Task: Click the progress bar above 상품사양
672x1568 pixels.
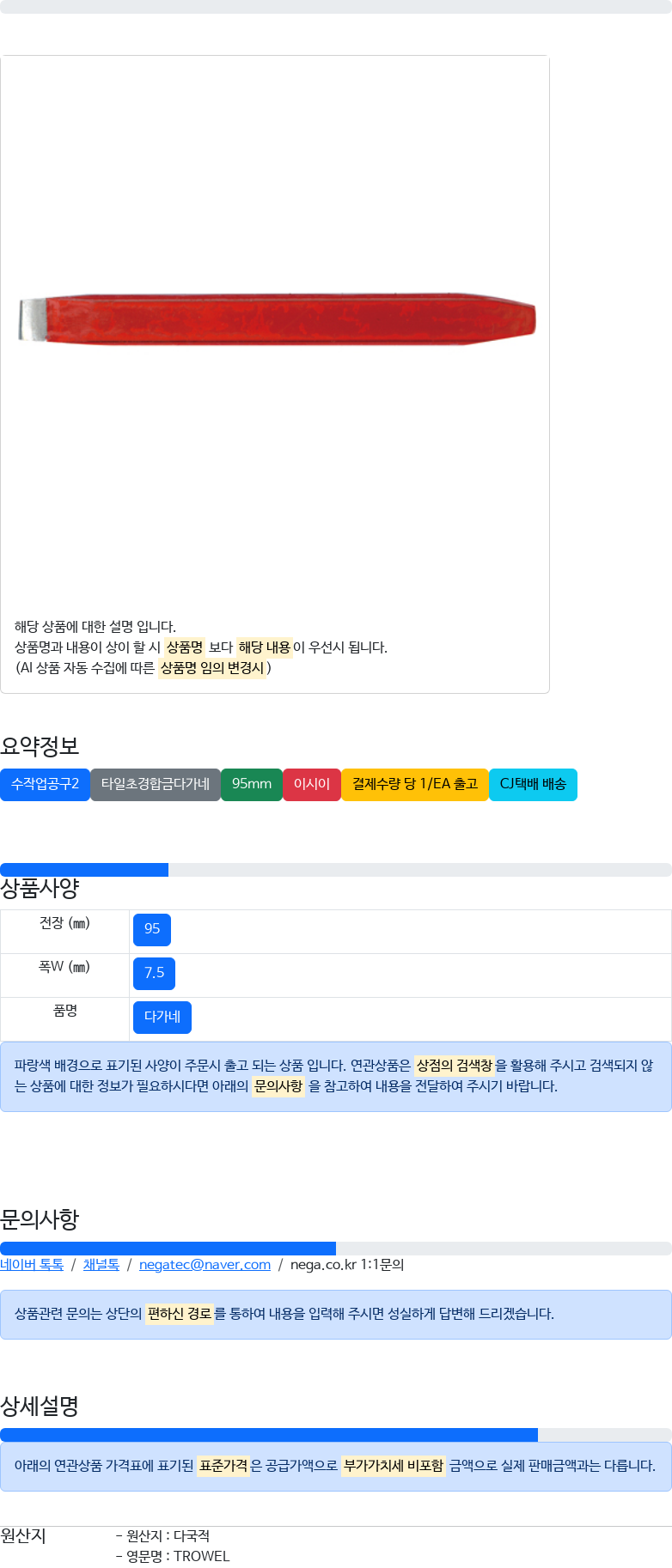Action: coord(336,870)
